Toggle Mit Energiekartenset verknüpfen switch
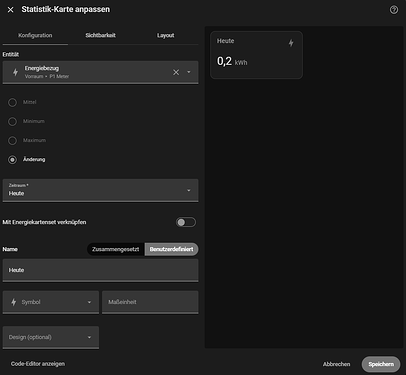Image resolution: width=406 pixels, height=375 pixels. (186, 222)
